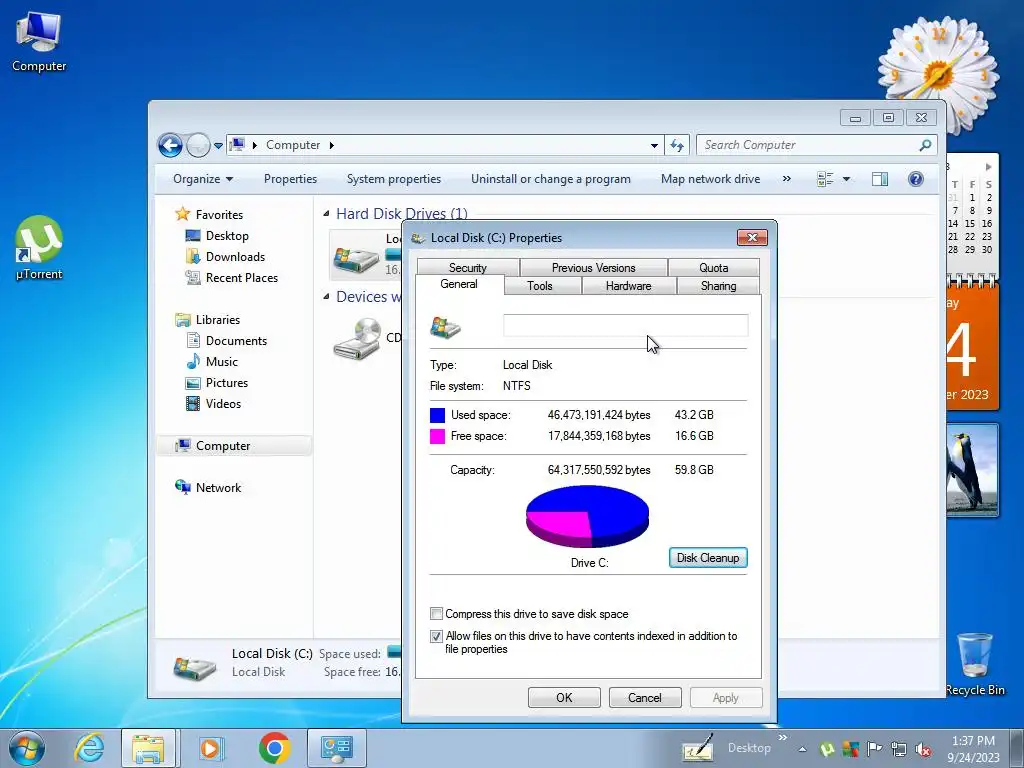The height and width of the screenshot is (768, 1024).
Task: Collapse the Devices with removable storage group
Action: click(326, 296)
